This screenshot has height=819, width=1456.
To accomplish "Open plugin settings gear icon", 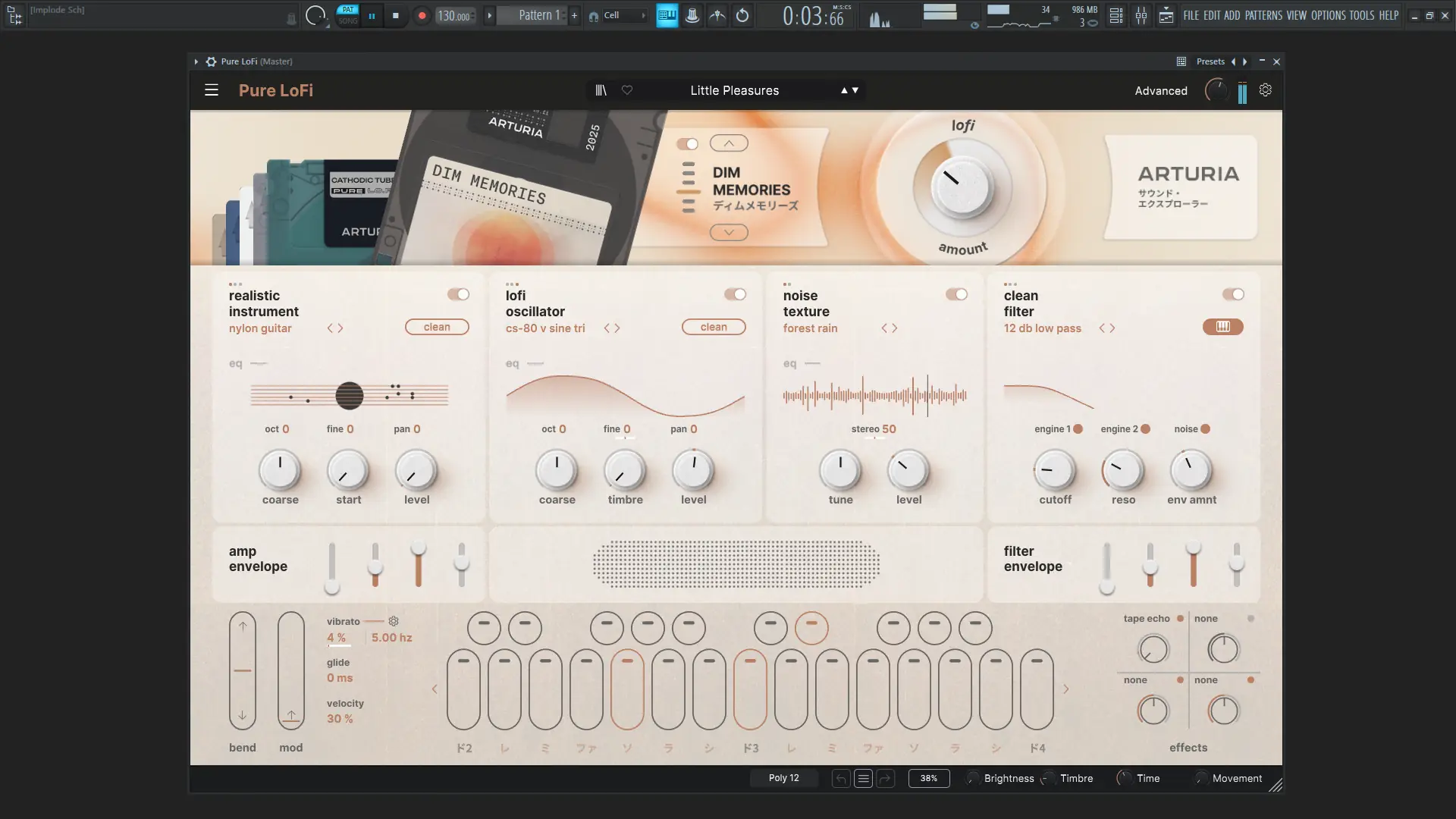I will click(1265, 90).
